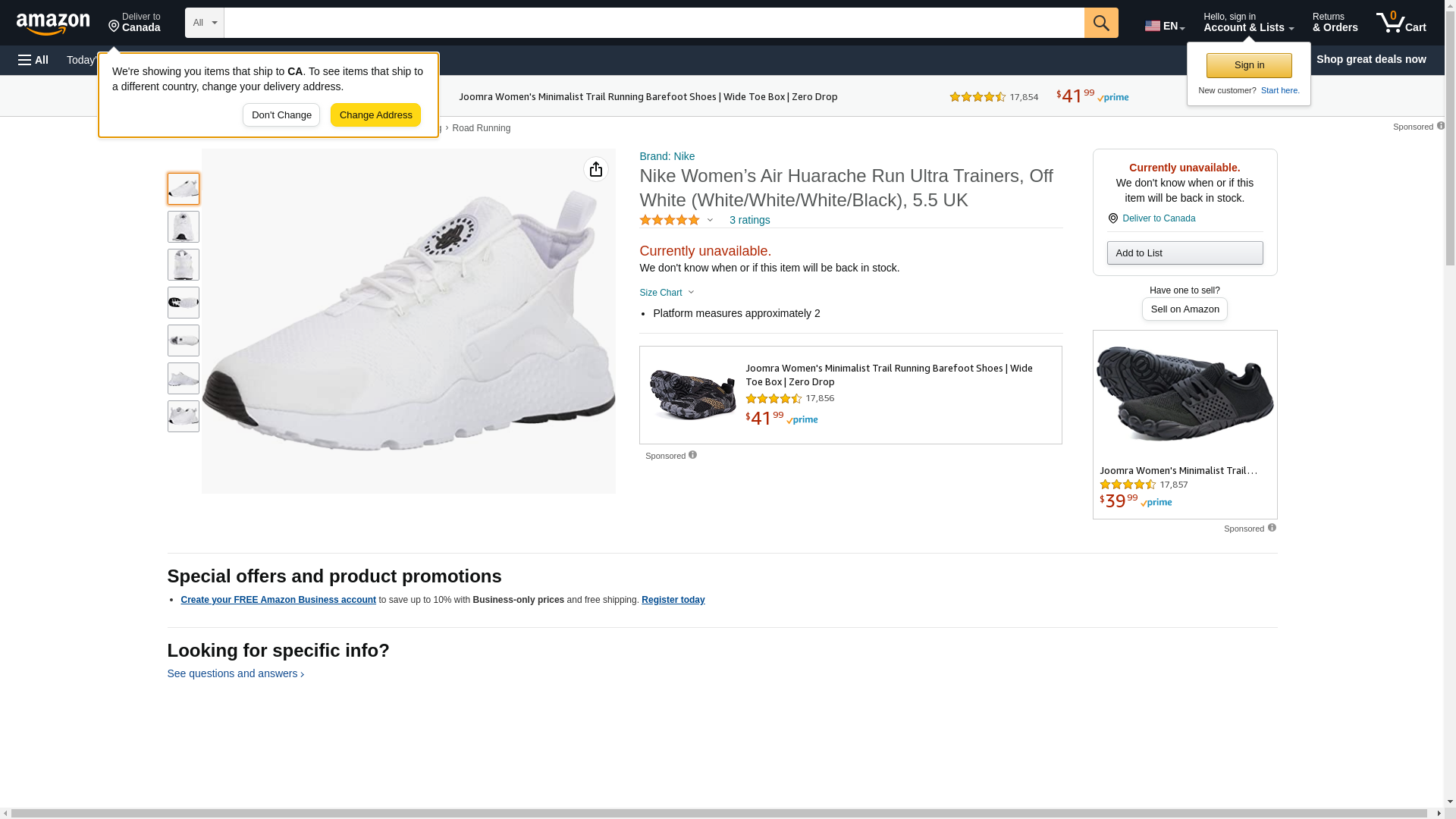Open star rating breakdown popover arrow
Screen dimensions: 1456x819
point(710,220)
